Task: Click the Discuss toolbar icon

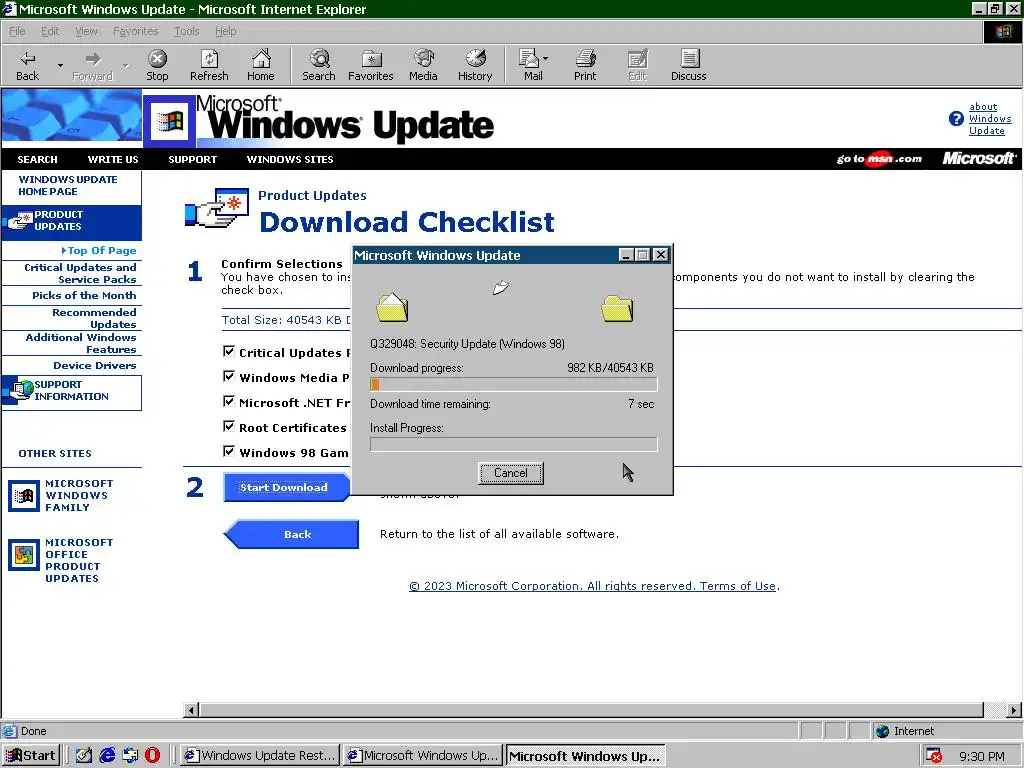Action: (688, 59)
